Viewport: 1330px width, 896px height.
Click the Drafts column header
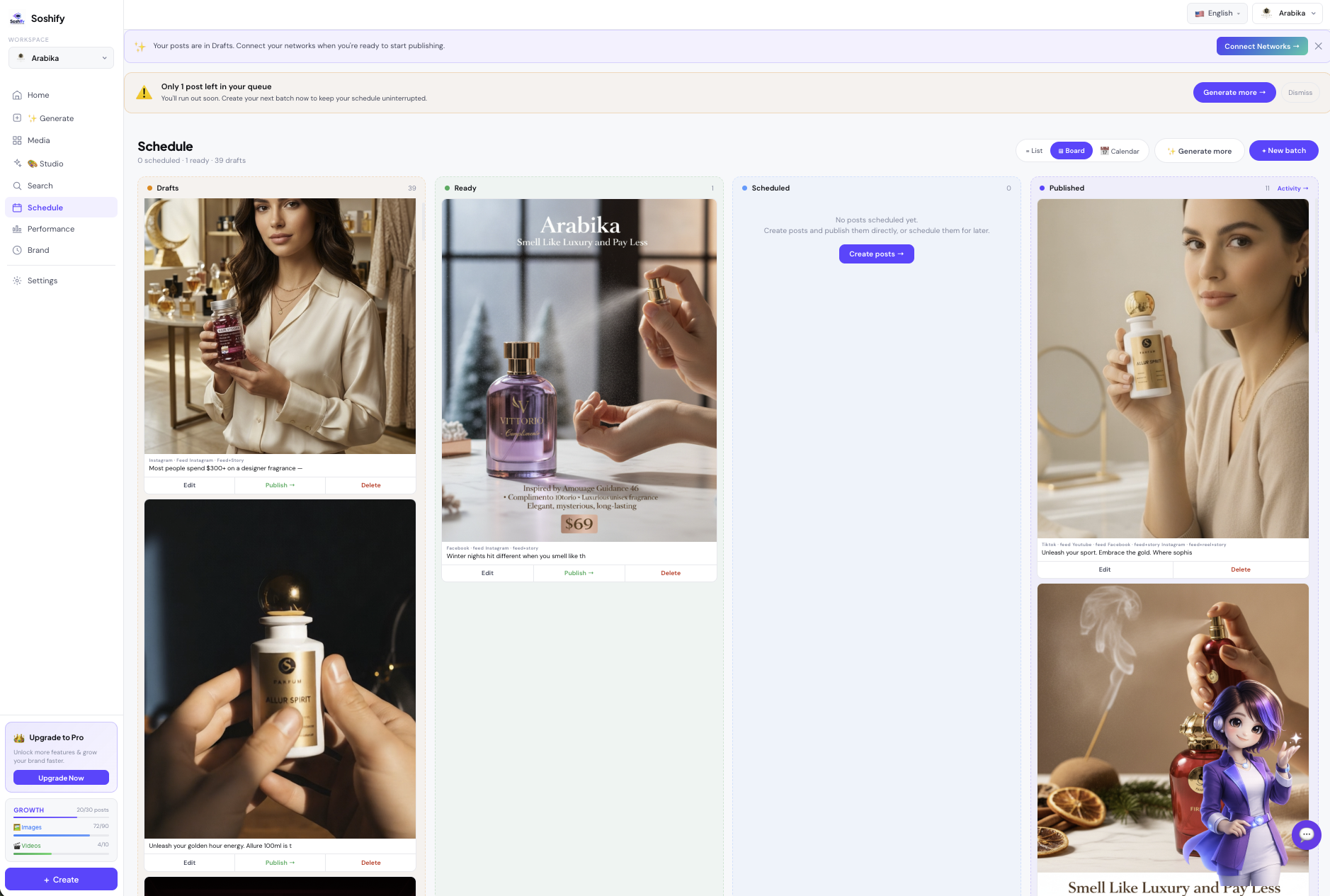coord(281,188)
